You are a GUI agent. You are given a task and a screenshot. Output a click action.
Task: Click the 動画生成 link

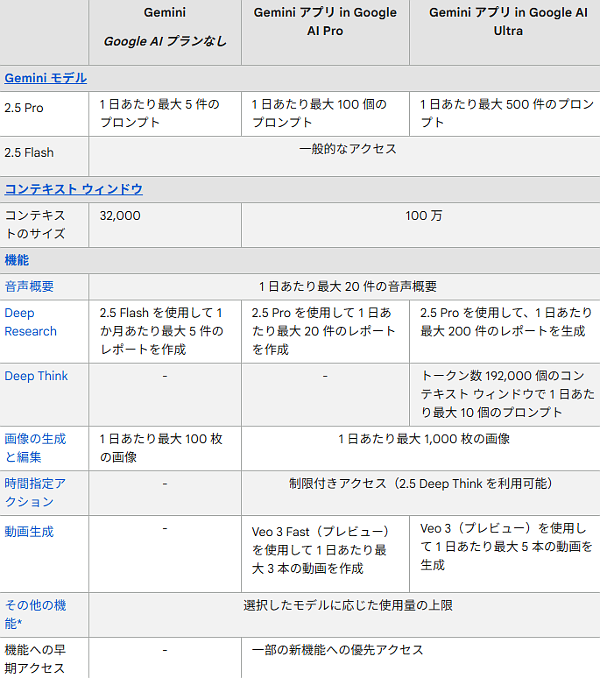click(29, 532)
